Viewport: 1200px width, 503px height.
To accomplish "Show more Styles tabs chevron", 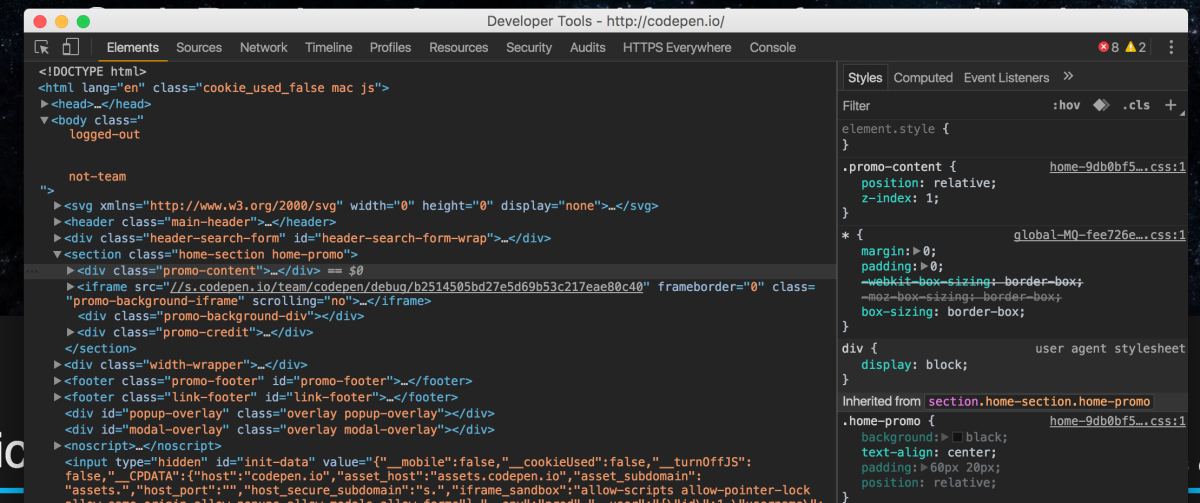I will pos(1068,77).
